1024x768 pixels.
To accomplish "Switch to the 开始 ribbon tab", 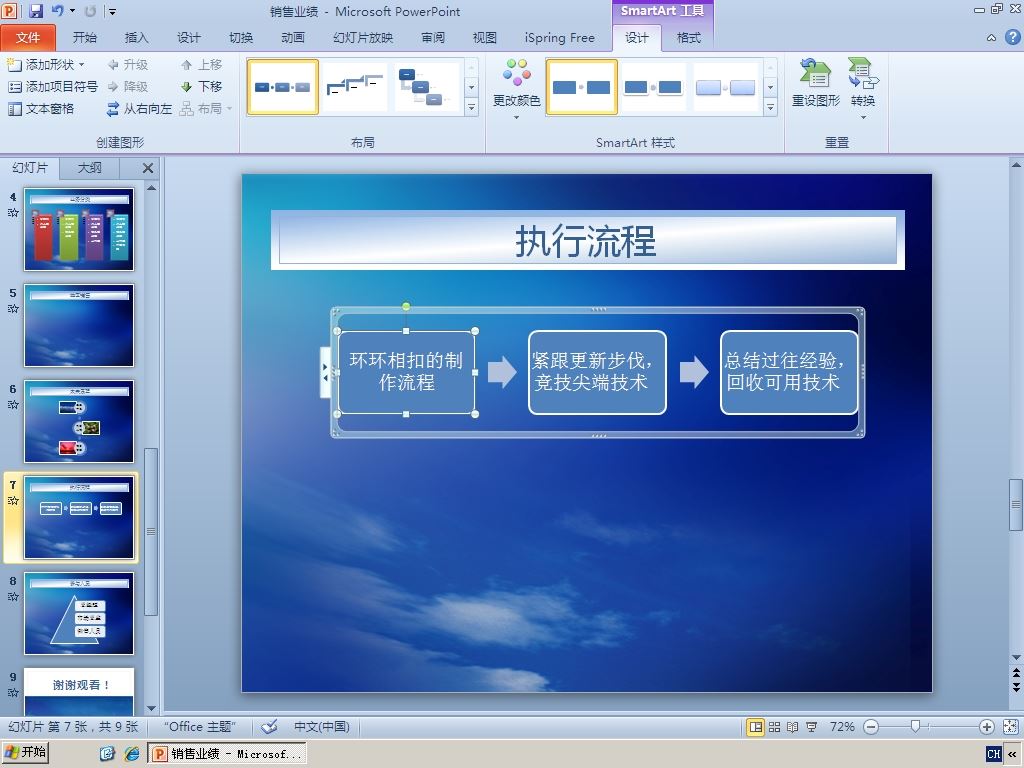I will 84,38.
